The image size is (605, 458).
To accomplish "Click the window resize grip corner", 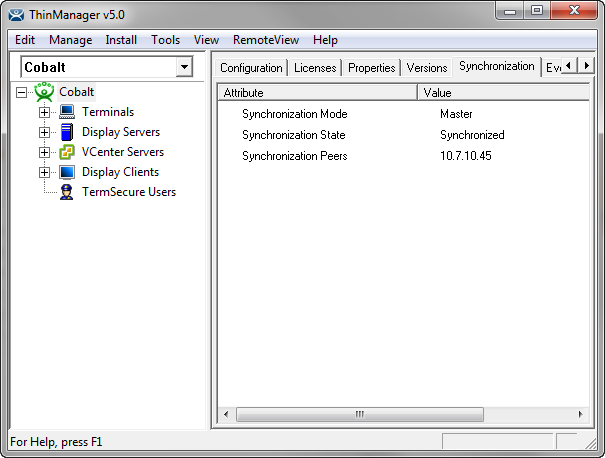I will 590,443.
